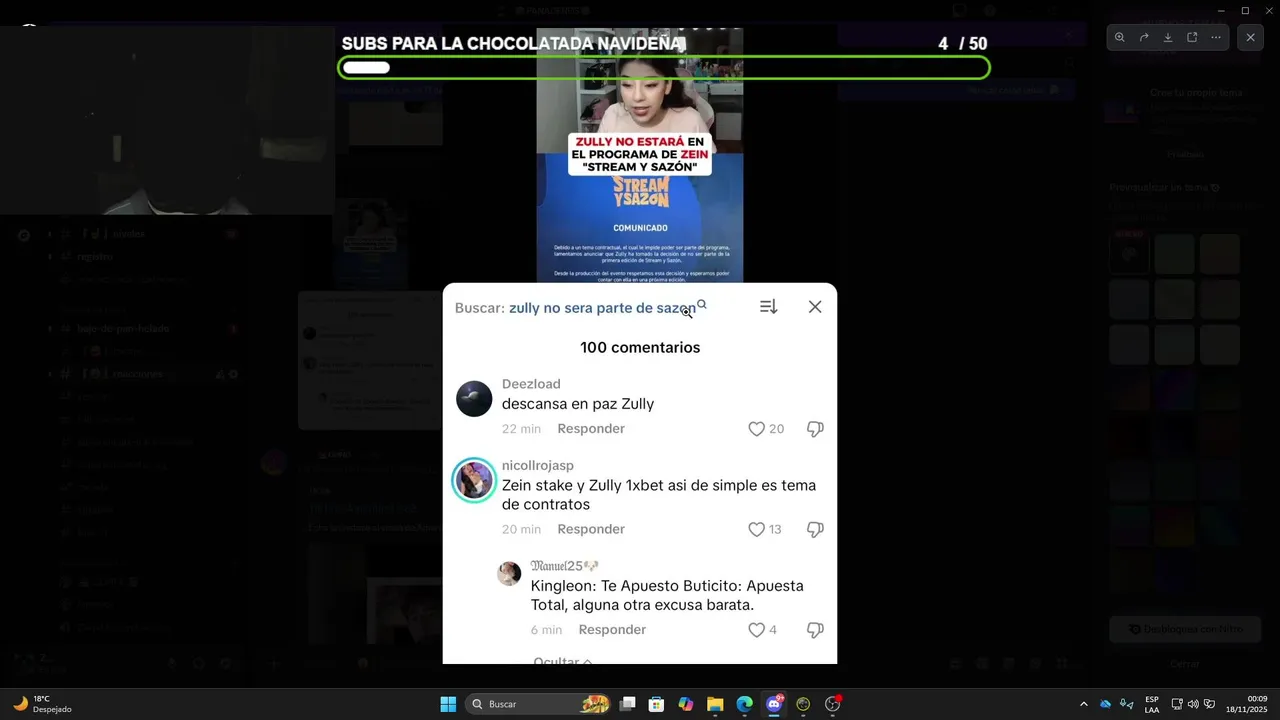The image size is (1280, 720).
Task: Click the 'COMUNICADO' heading in the video
Action: tap(640, 227)
